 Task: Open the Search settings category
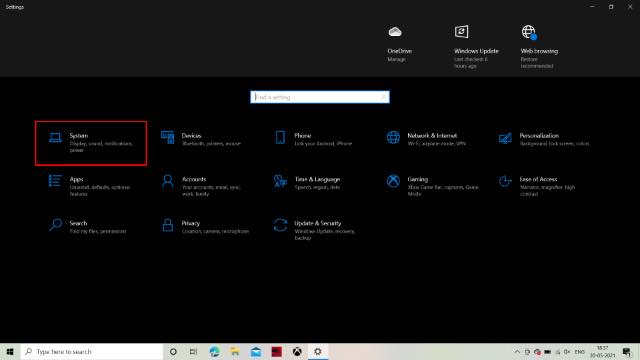pos(88,227)
